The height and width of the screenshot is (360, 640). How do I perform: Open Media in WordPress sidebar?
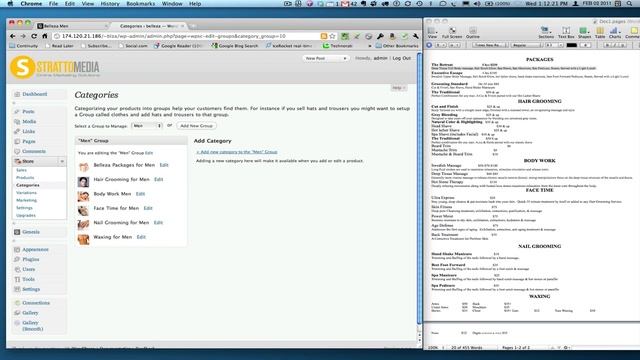coord(29,122)
